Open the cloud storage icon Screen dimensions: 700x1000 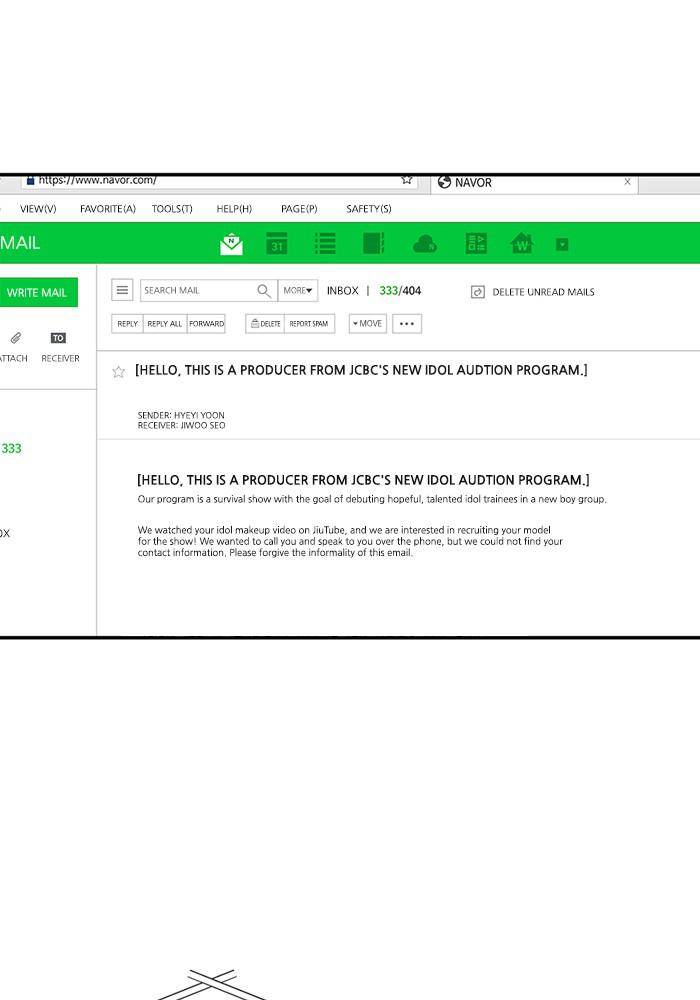click(425, 244)
